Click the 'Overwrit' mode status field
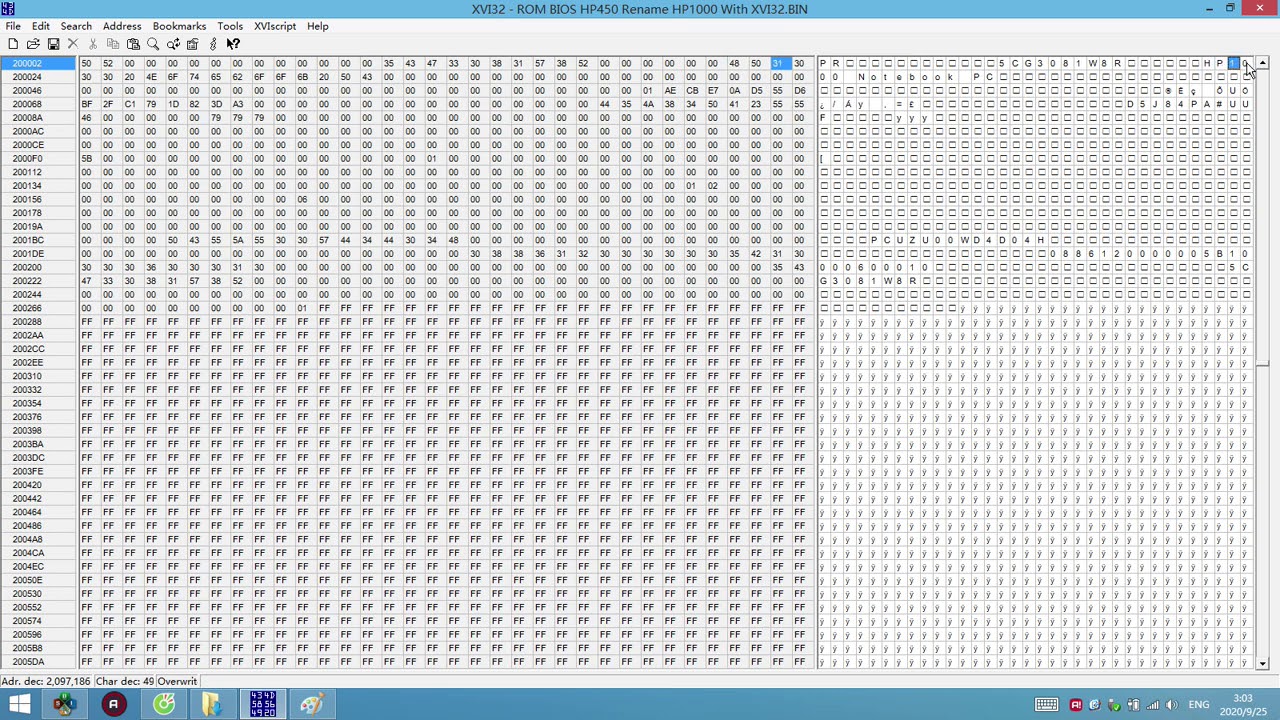The width and height of the screenshot is (1280, 720). click(177, 682)
